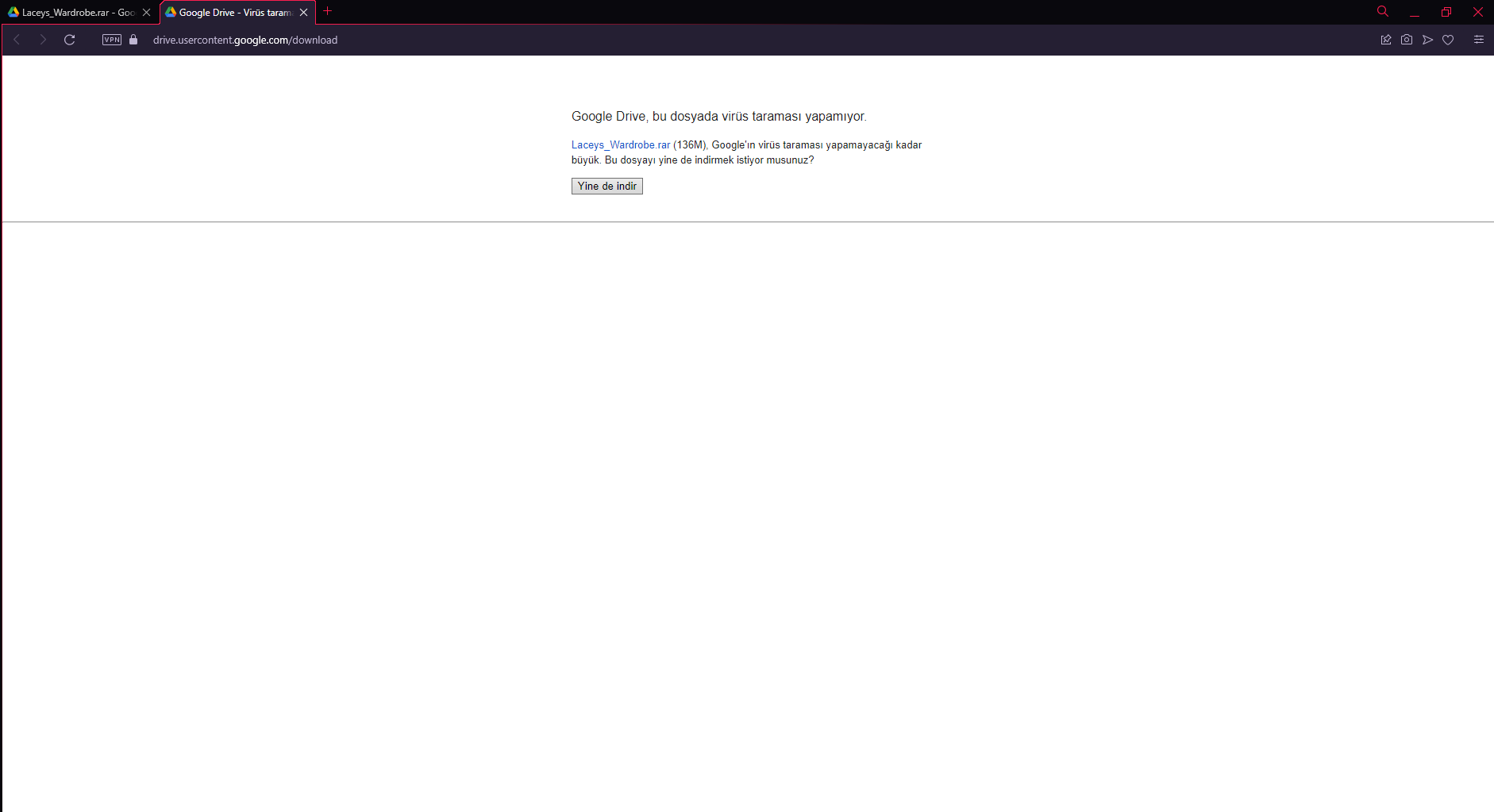Click the share page icon in address bar

pyautogui.click(x=1386, y=40)
